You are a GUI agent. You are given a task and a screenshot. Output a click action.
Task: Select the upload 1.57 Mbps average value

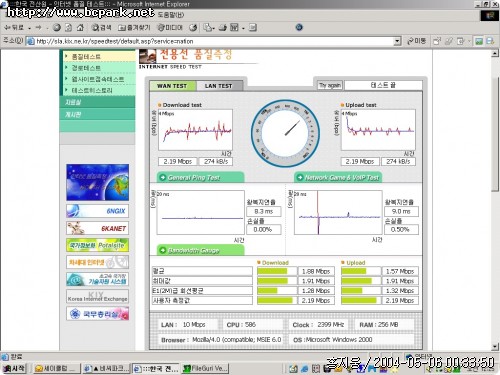tap(400, 271)
